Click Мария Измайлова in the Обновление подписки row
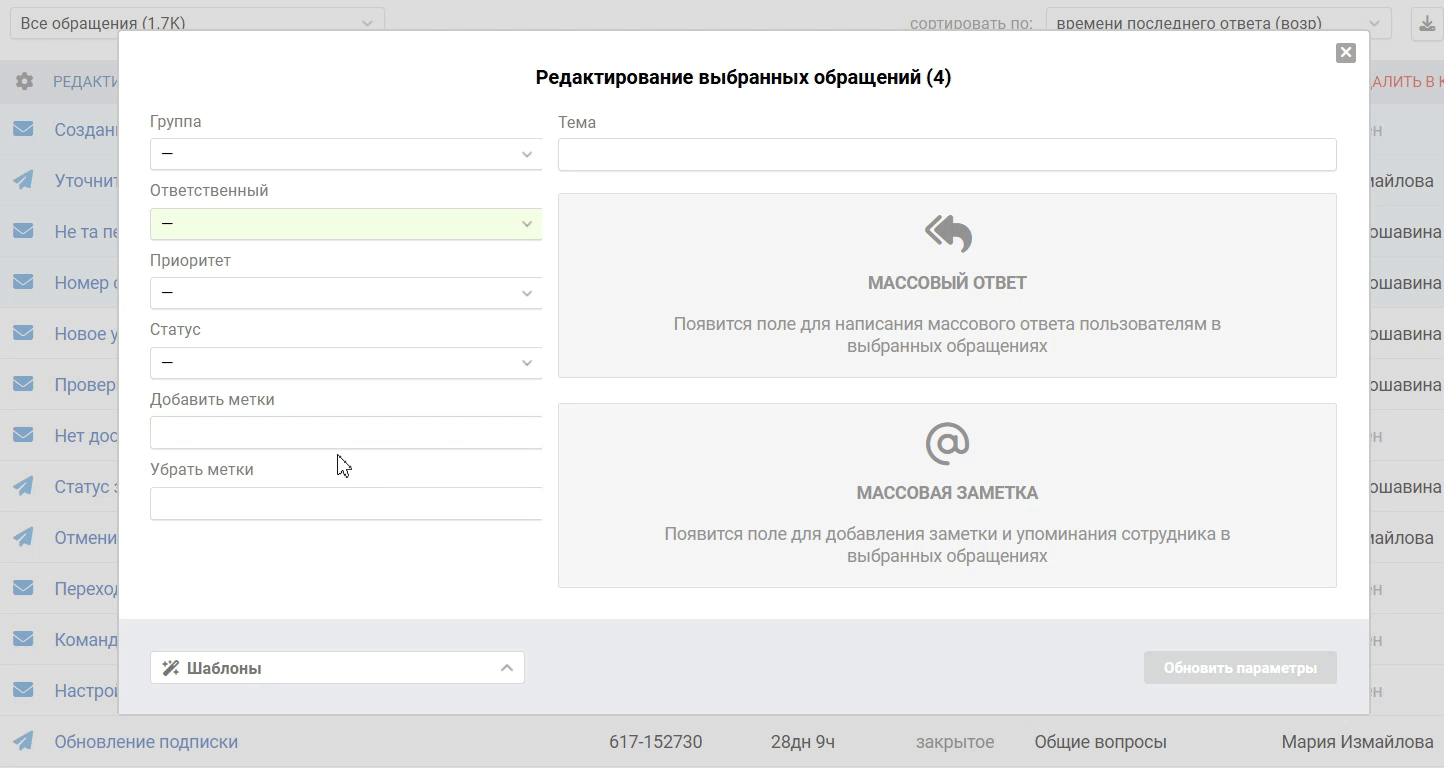Image resolution: width=1444 pixels, height=768 pixels. pyautogui.click(x=1357, y=742)
